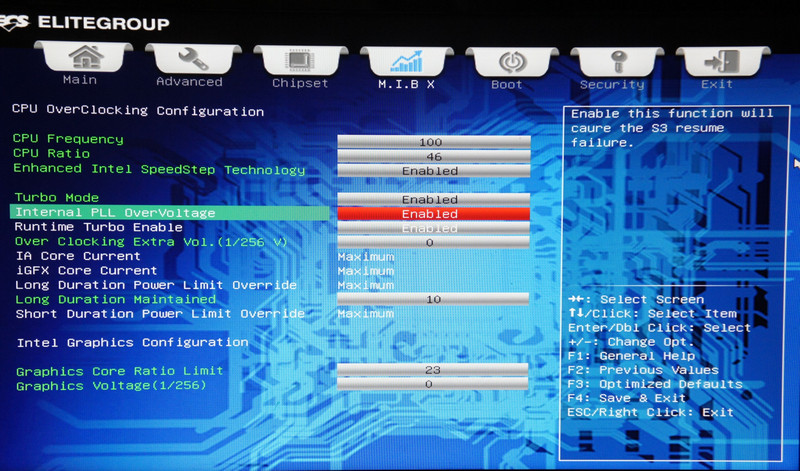Image resolution: width=800 pixels, height=471 pixels.
Task: Edit Graphics Core Ratio Limit value 23
Action: [x=433, y=369]
